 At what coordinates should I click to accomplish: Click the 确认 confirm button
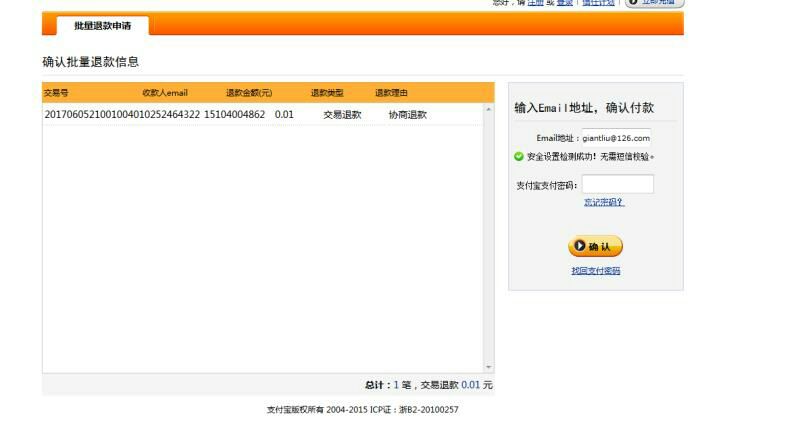click(x=595, y=247)
